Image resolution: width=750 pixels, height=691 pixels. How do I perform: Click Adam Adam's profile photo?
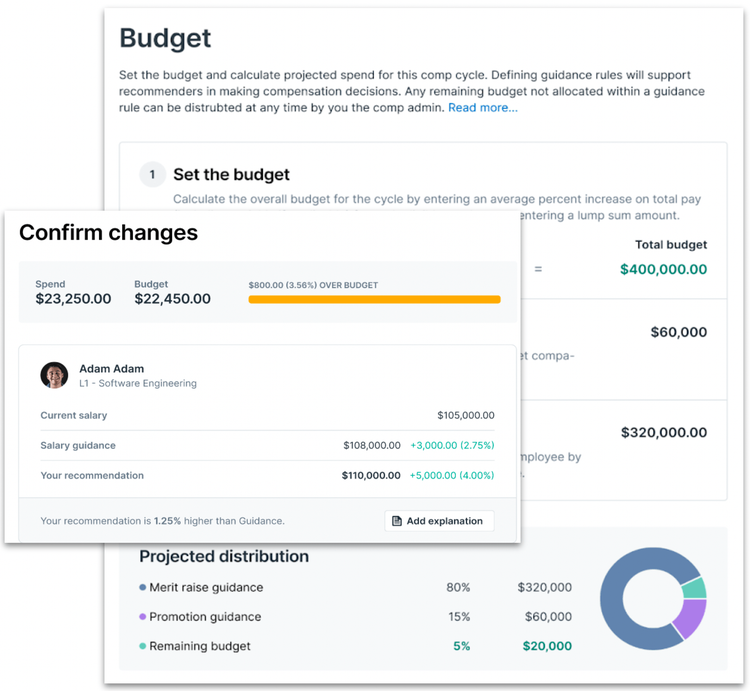[x=54, y=375]
